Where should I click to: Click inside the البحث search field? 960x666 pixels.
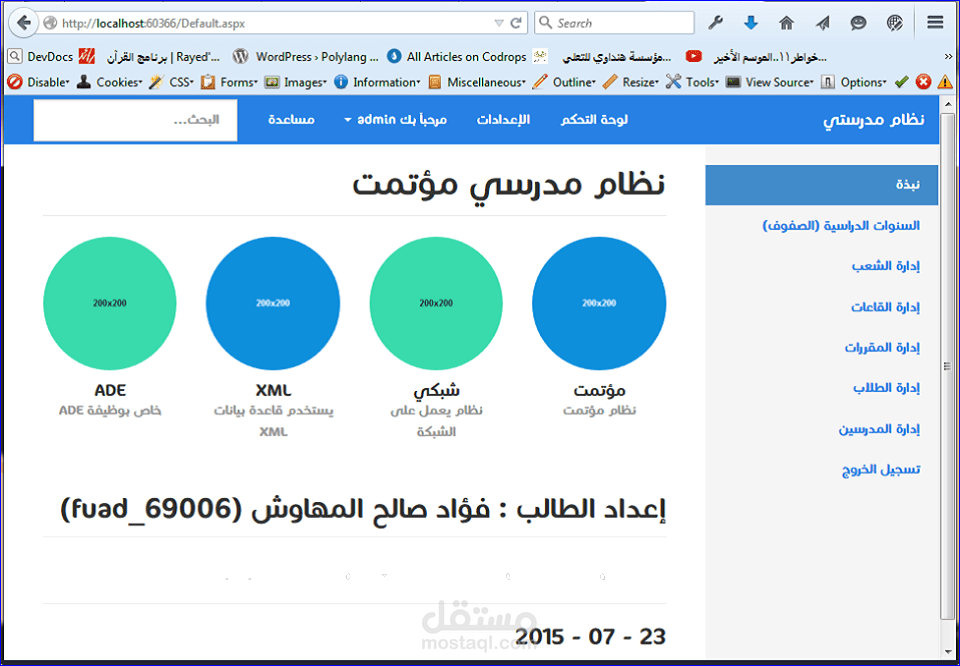point(135,120)
